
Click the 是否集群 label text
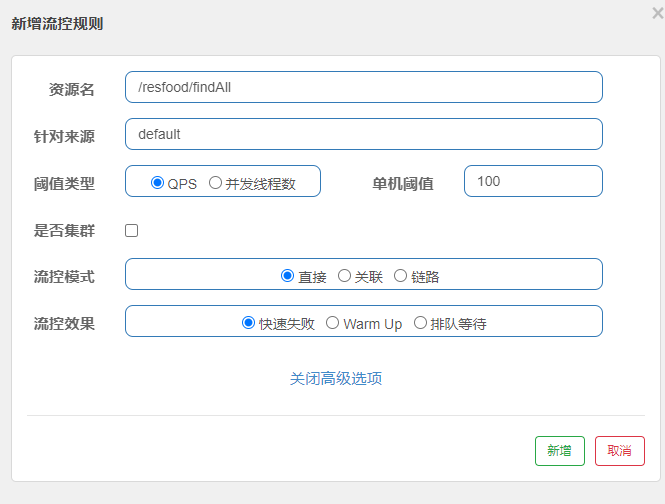64,230
